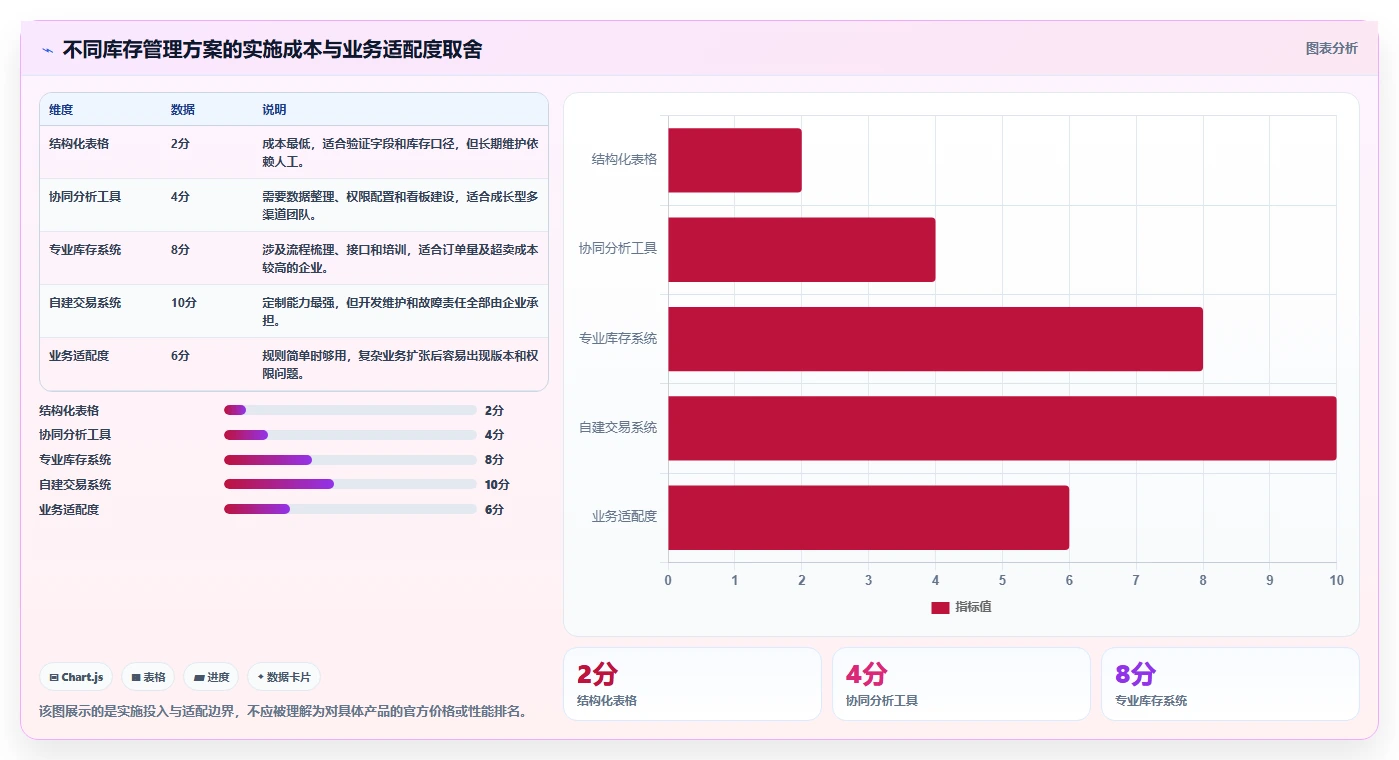Select the Chart.js tag chip
1399x760 pixels.
click(x=76, y=677)
